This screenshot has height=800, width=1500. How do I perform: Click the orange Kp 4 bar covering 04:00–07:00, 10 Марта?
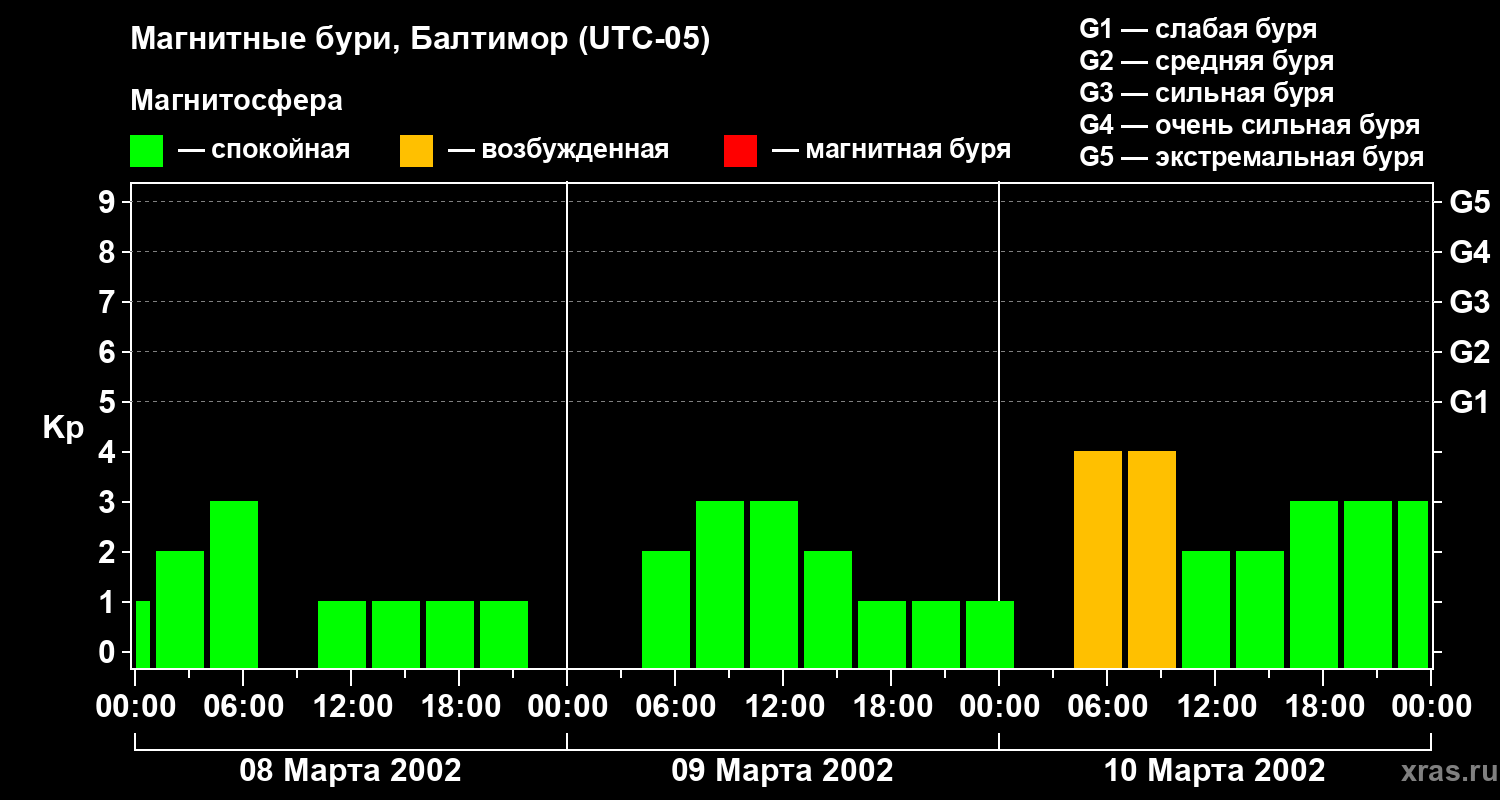(1098, 559)
